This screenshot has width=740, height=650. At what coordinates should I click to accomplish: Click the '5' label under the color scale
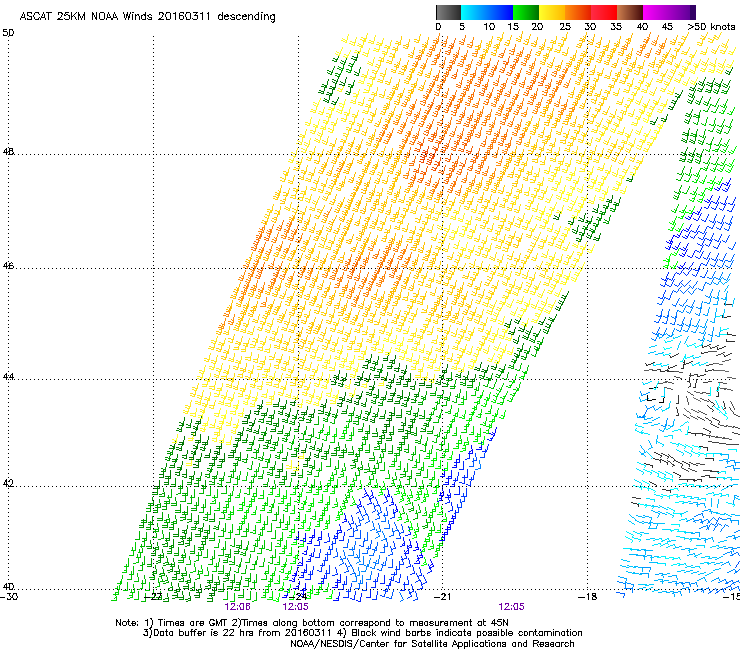pyautogui.click(x=462, y=27)
